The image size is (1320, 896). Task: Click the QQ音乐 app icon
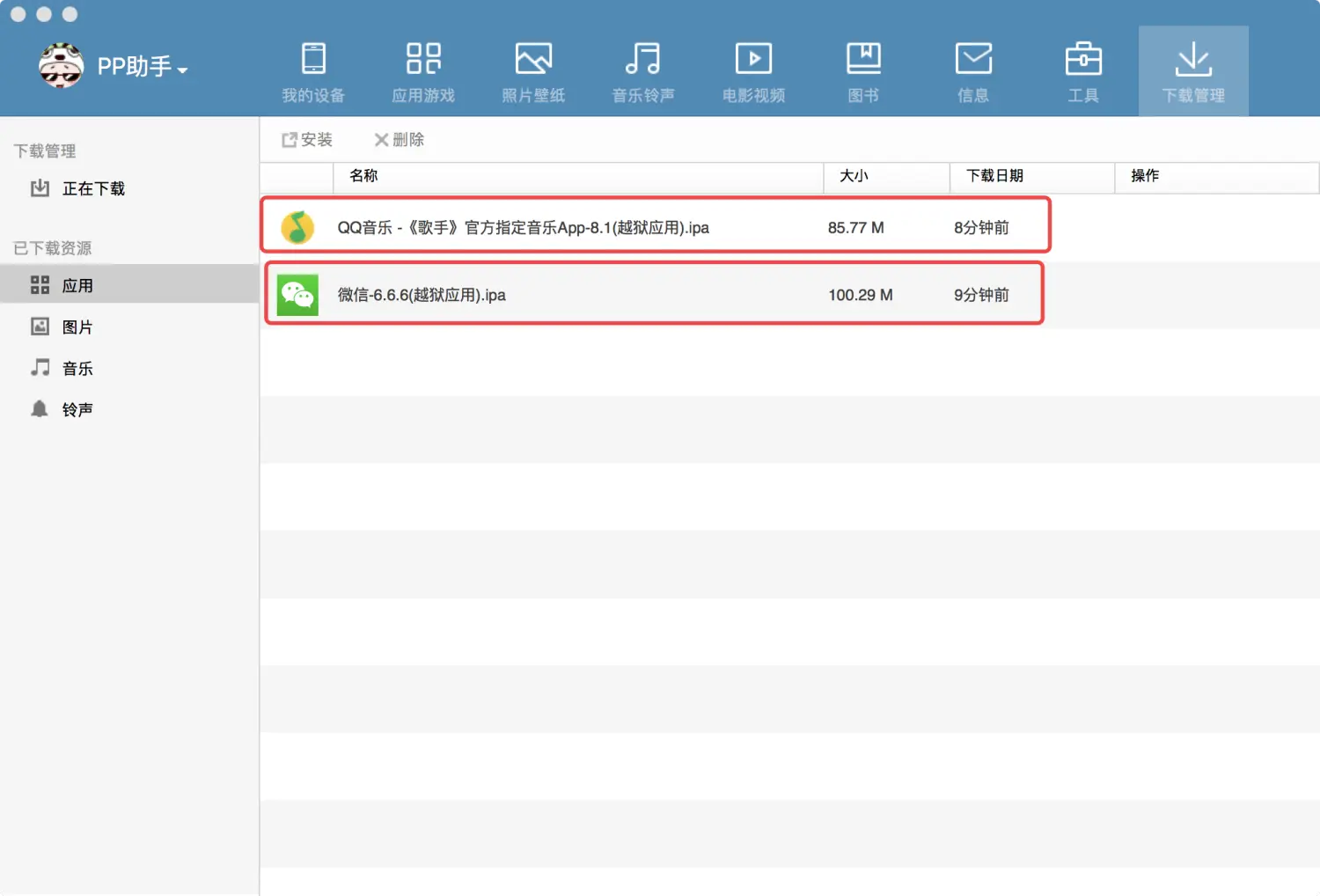297,227
